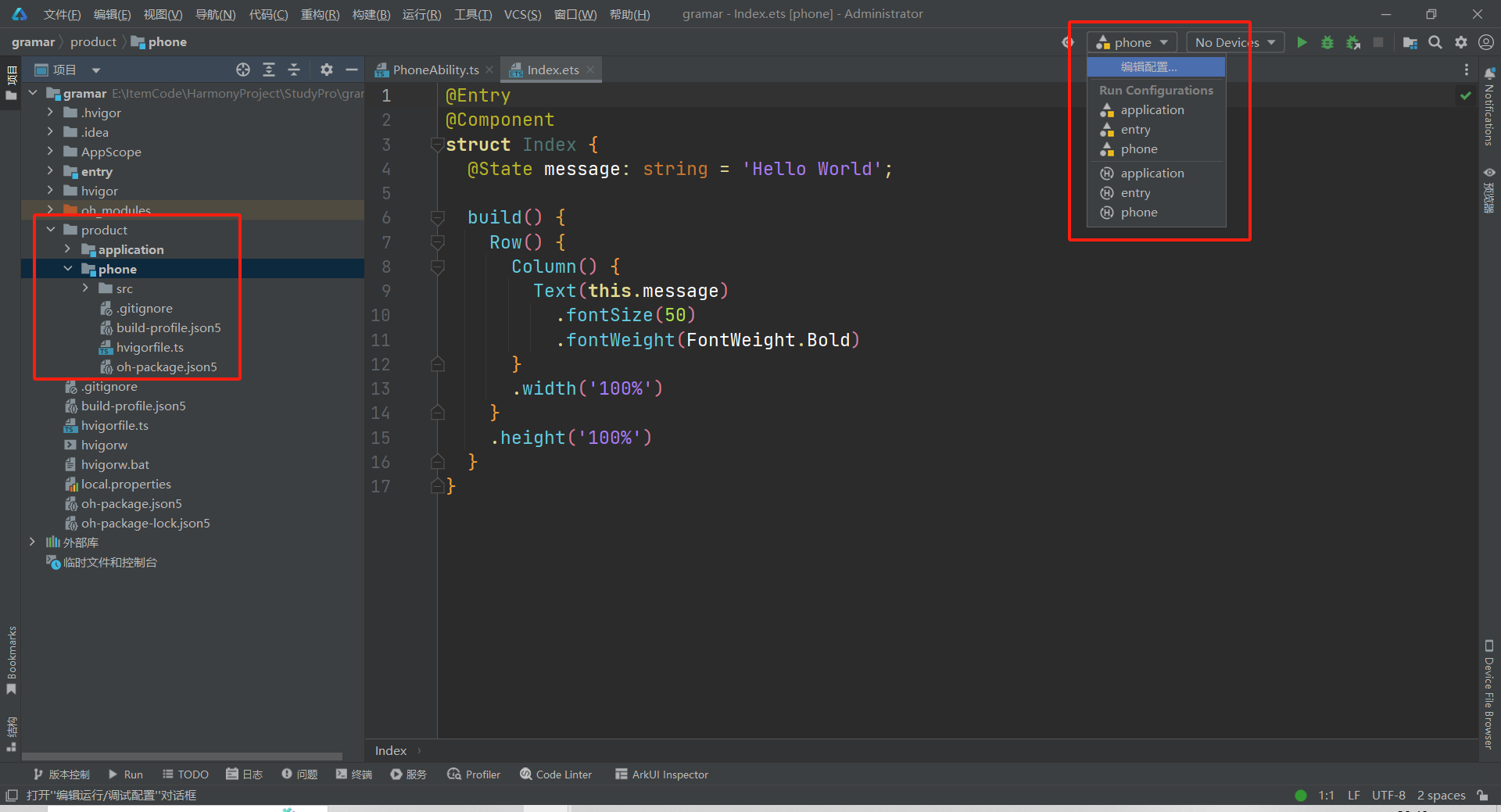This screenshot has height=812, width=1501.
Task: Click the gramar breadcrumb in navigation bar
Action: pyautogui.click(x=33, y=42)
